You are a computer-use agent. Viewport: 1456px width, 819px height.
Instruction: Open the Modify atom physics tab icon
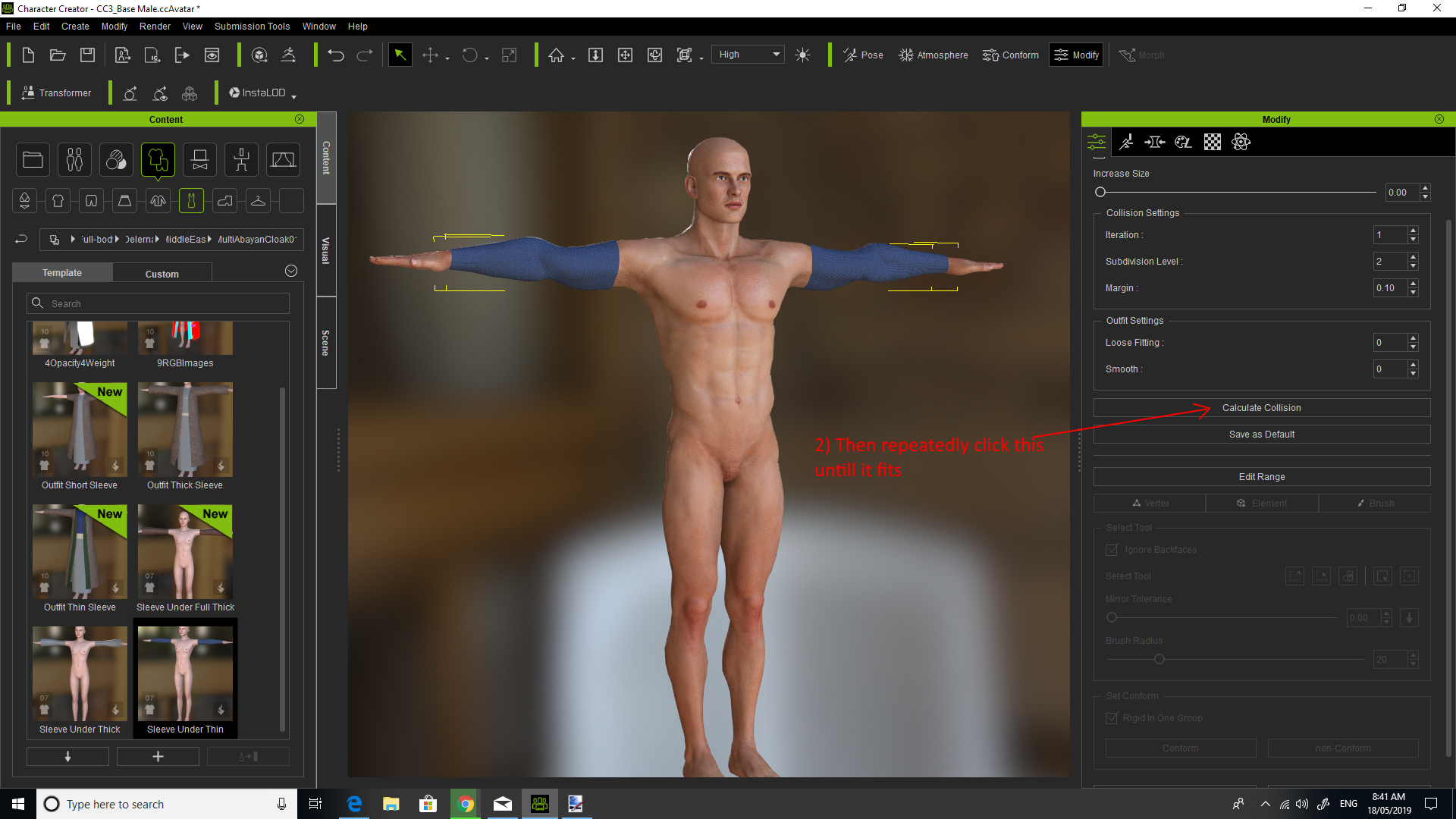[1241, 142]
